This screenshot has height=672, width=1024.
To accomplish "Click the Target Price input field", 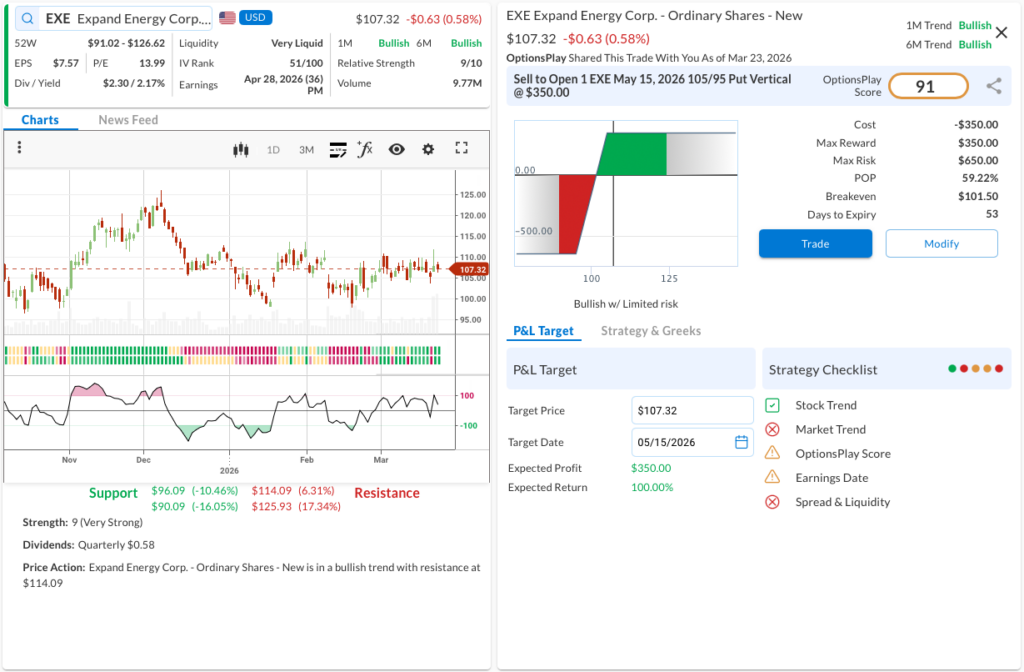I will click(x=692, y=410).
